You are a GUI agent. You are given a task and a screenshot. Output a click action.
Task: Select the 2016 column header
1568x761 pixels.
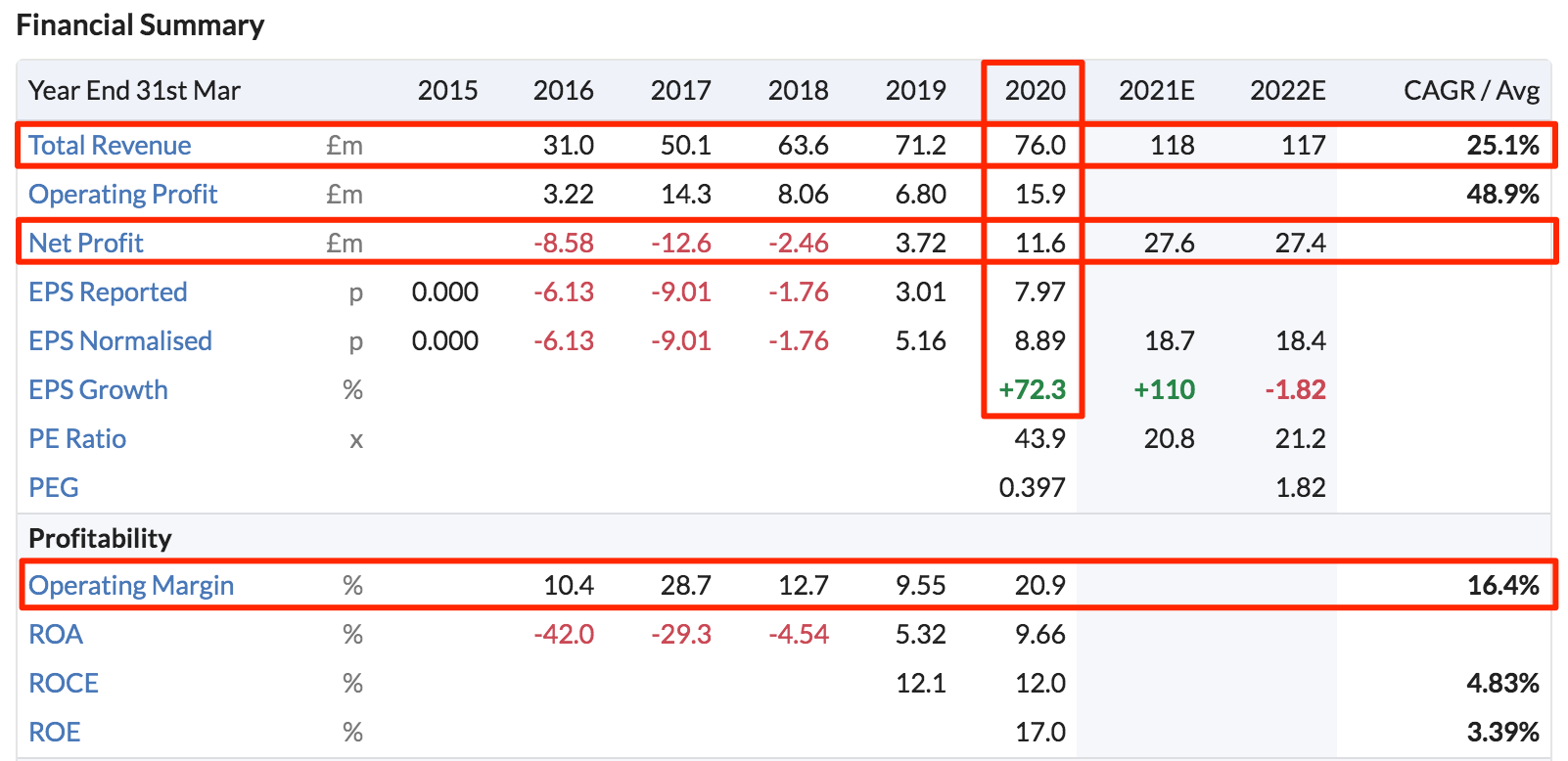click(x=563, y=90)
